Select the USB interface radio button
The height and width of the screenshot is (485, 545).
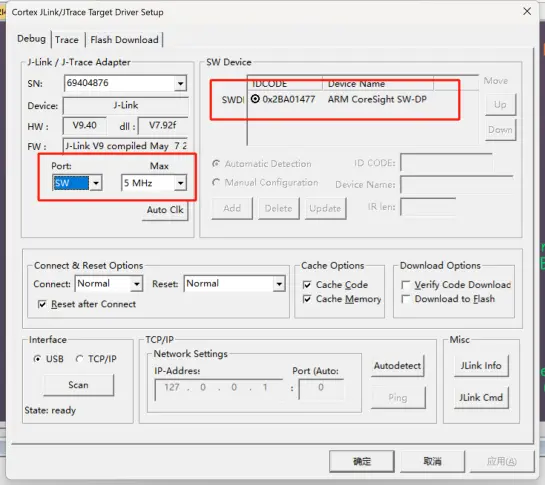(x=37, y=358)
